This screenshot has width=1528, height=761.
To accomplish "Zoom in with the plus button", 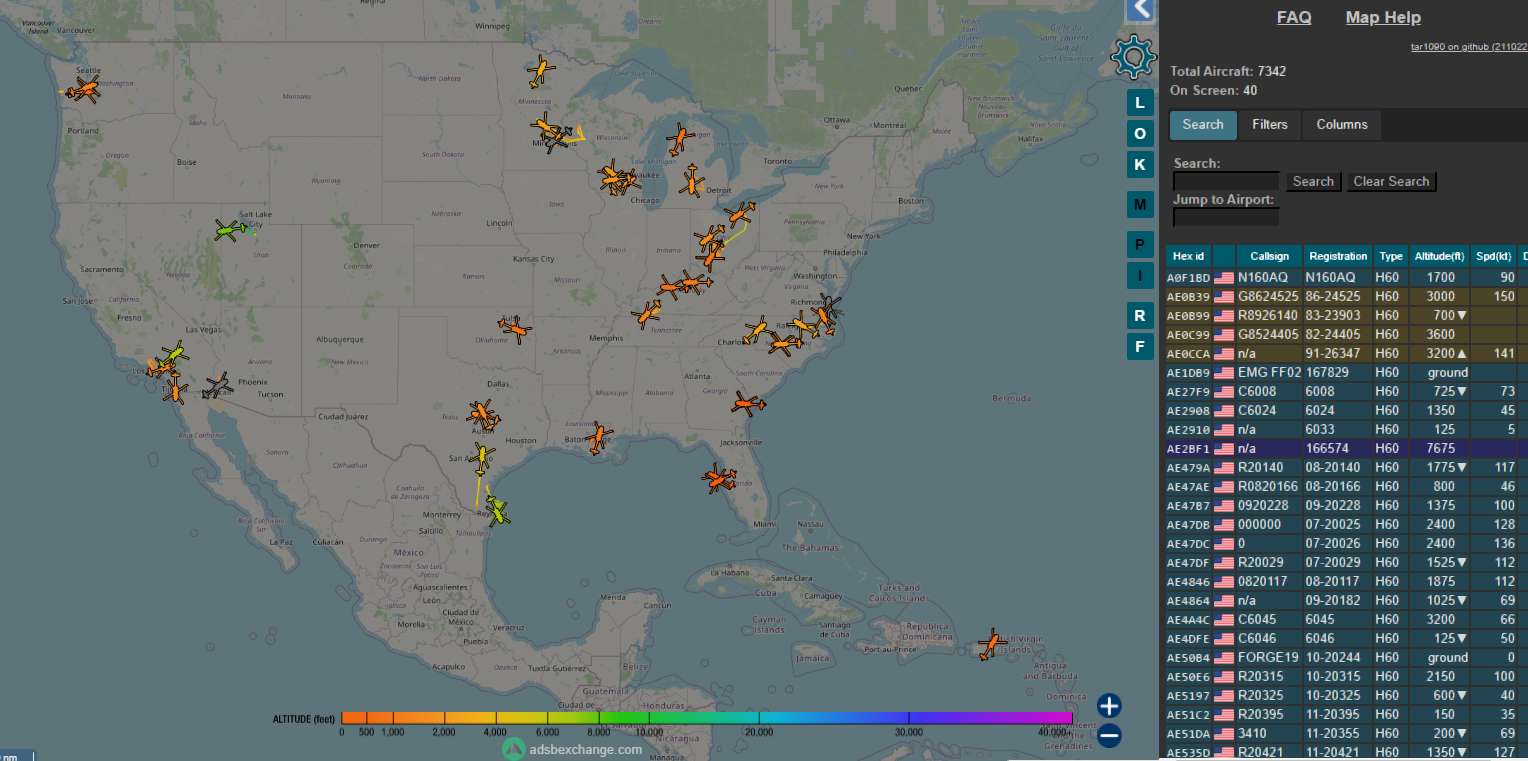I will 1109,706.
